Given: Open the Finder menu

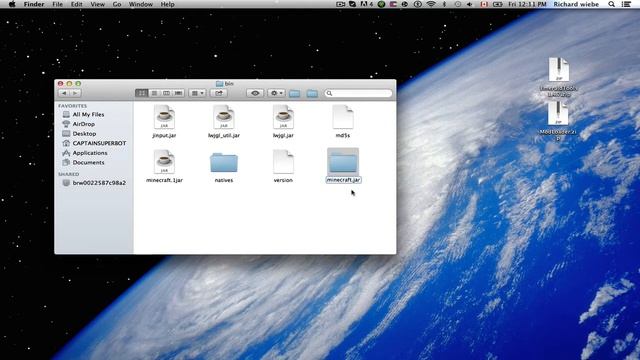Looking at the screenshot, I should [x=34, y=4].
